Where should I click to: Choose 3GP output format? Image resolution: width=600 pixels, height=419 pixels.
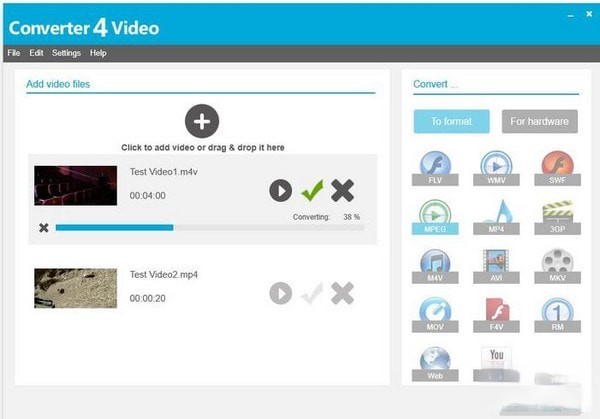[x=558, y=217]
